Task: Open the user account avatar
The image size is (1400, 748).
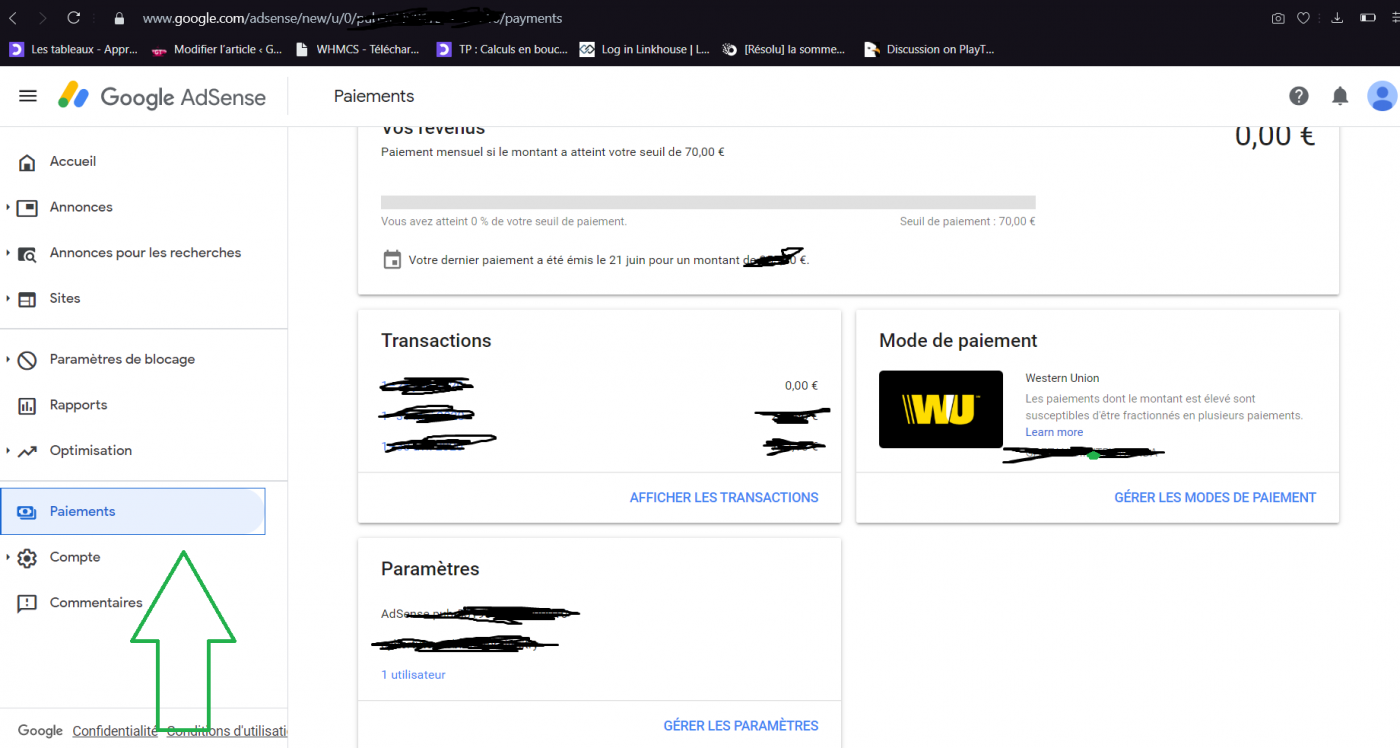Action: click(x=1382, y=96)
